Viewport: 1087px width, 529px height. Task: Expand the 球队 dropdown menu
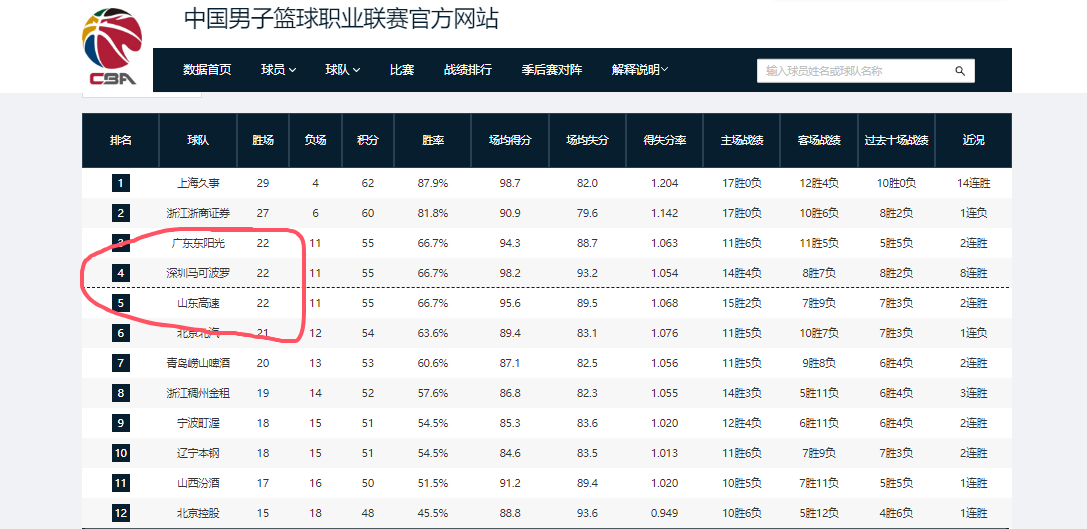342,70
